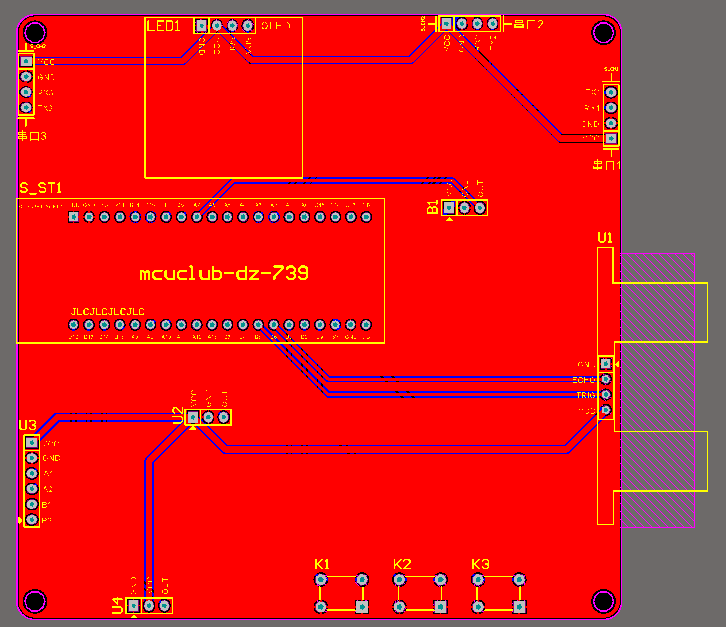Select the K2 button designator

[402, 564]
